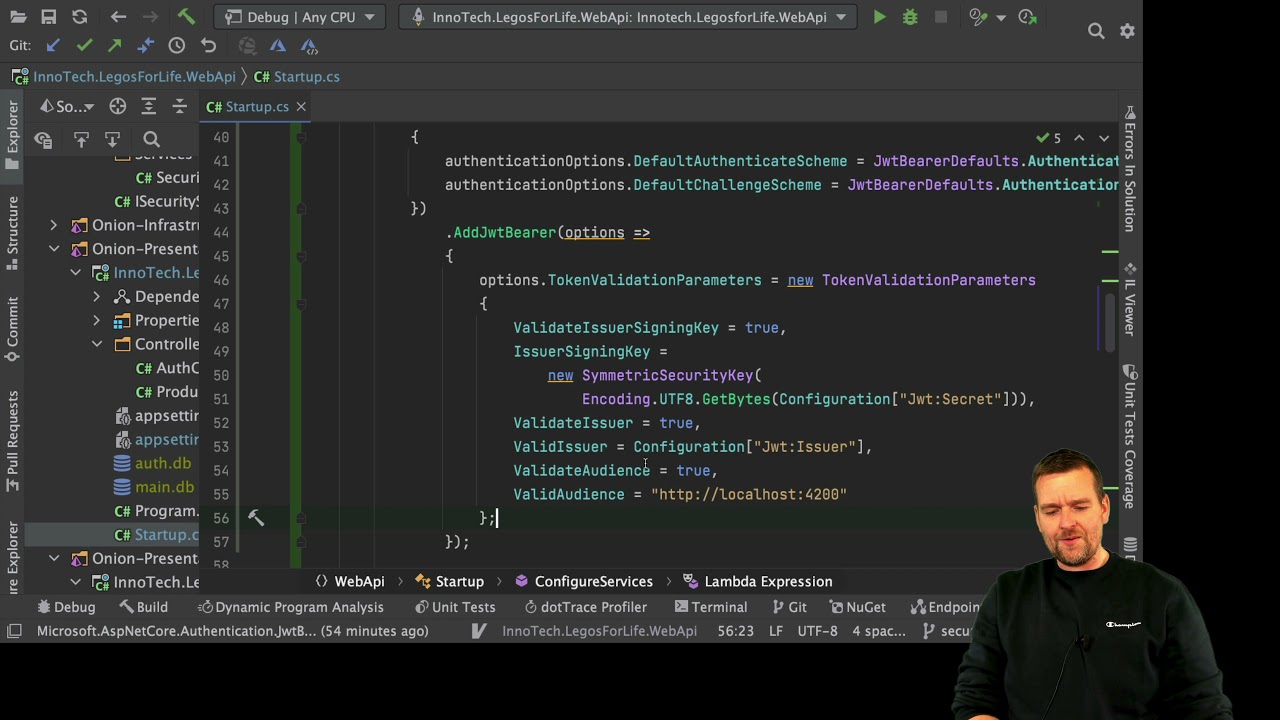Screen dimensions: 1280x720
Task: Open the Build tool window tab
Action: [x=142, y=607]
